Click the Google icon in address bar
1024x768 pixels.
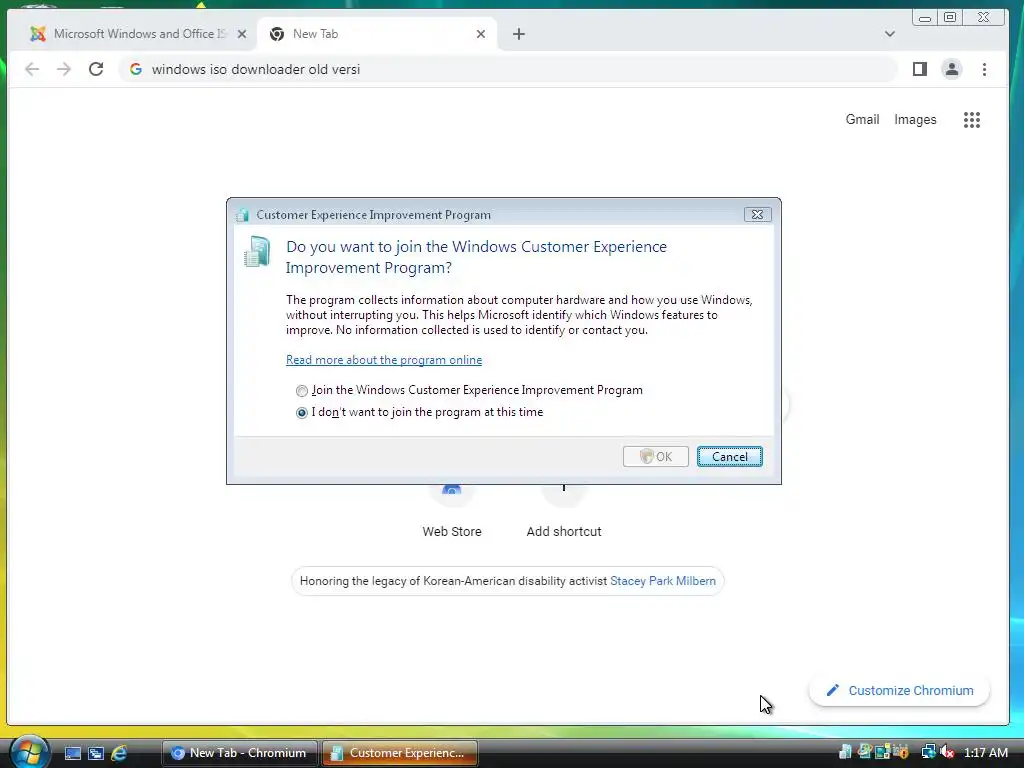click(x=136, y=69)
